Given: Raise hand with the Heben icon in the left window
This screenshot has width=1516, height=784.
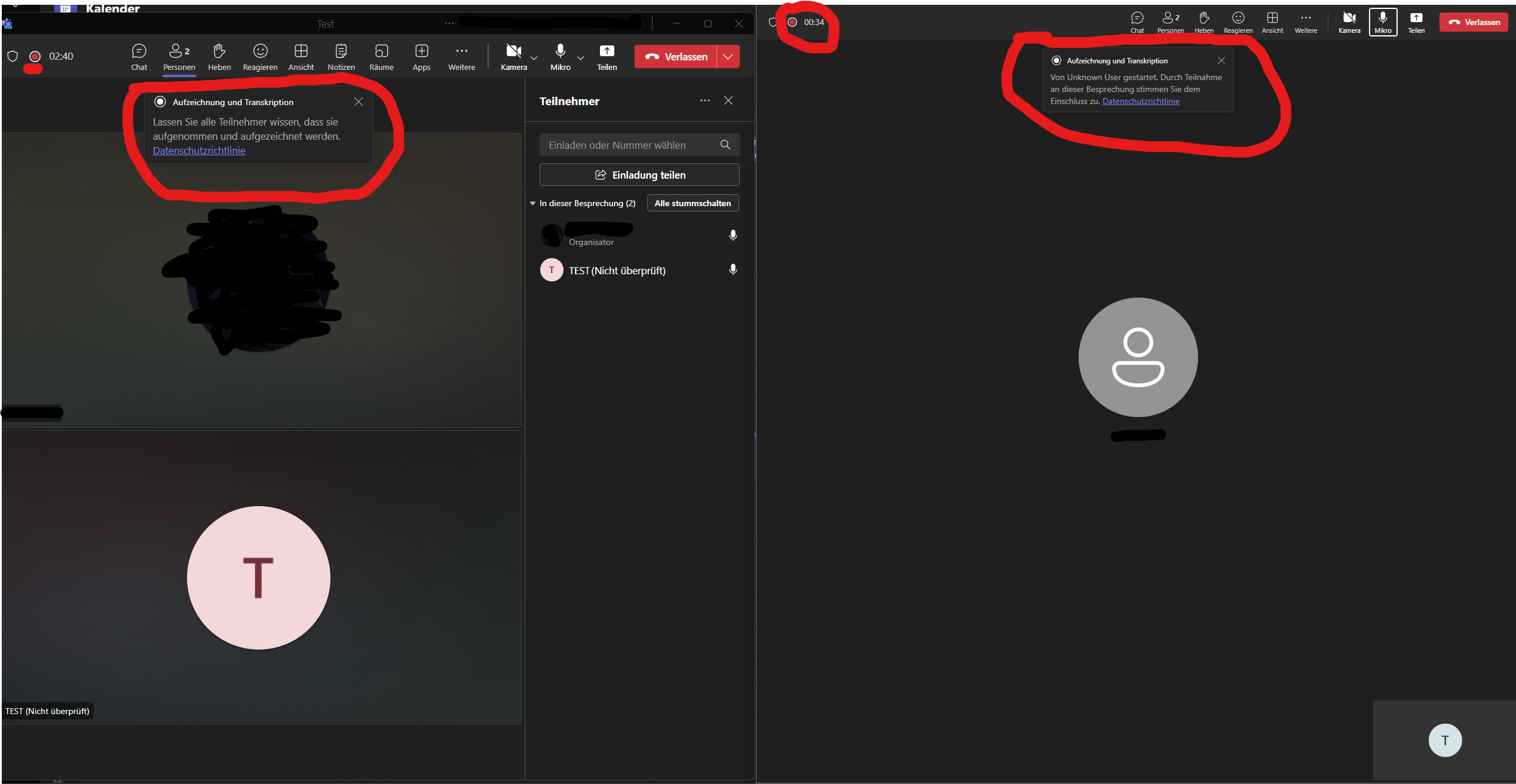Looking at the screenshot, I should (219, 57).
